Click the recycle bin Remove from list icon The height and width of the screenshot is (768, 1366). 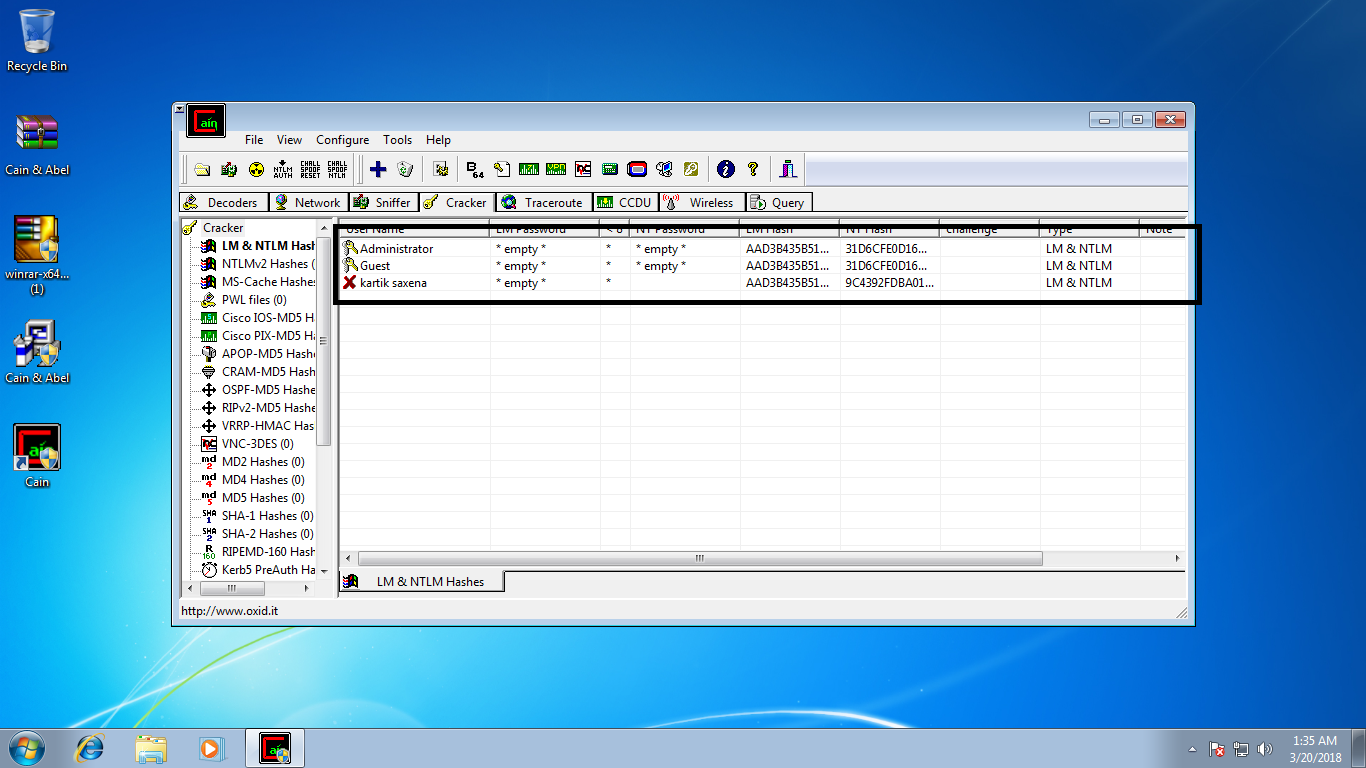tap(405, 170)
